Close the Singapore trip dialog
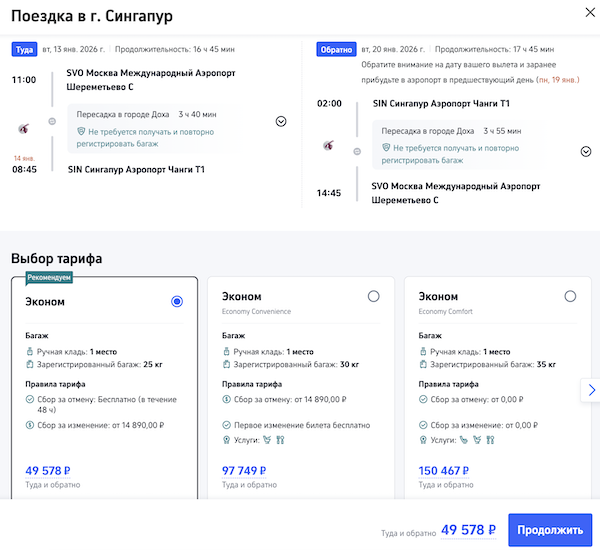The image size is (600, 550). click(586, 13)
